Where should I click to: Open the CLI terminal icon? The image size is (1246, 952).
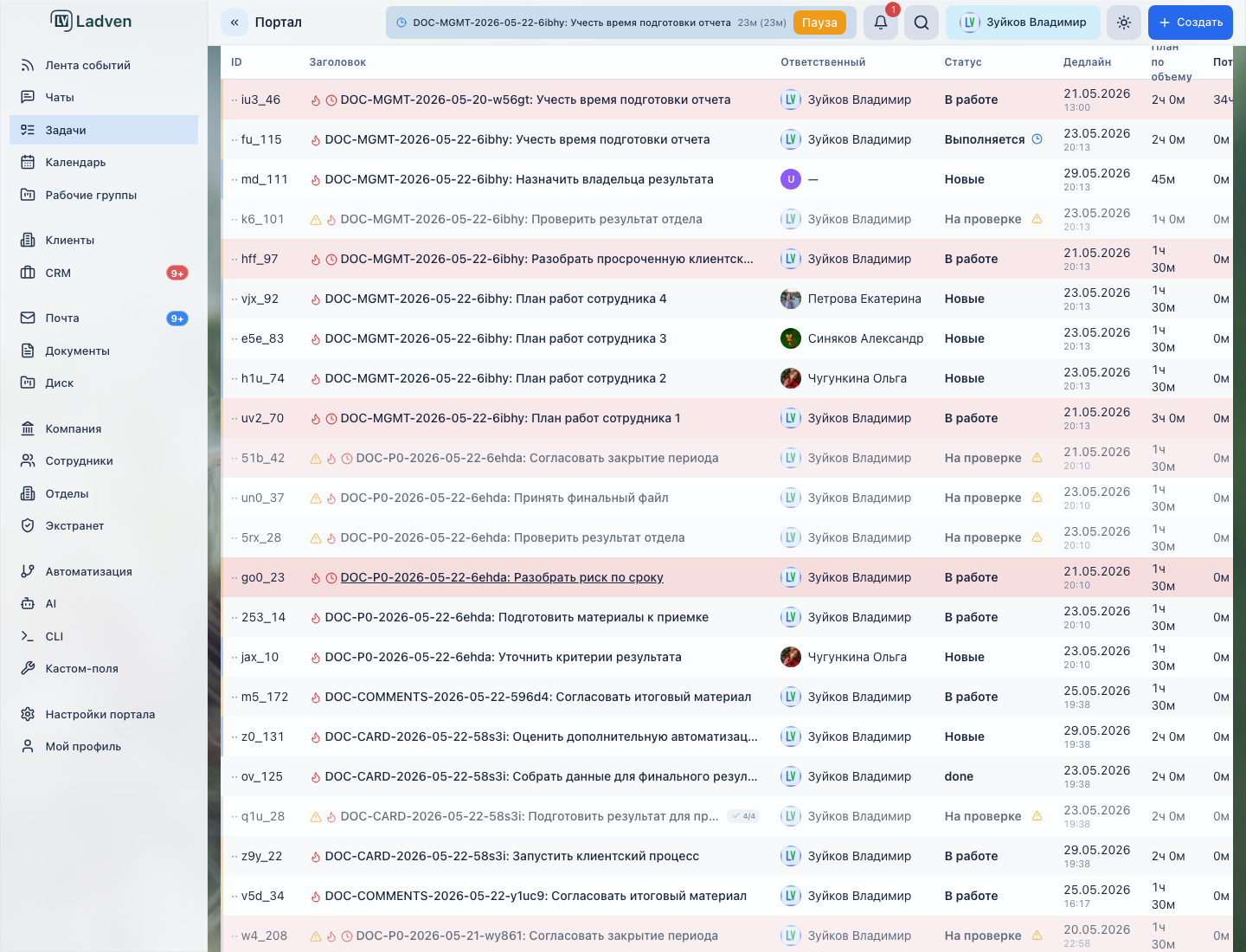click(x=28, y=636)
